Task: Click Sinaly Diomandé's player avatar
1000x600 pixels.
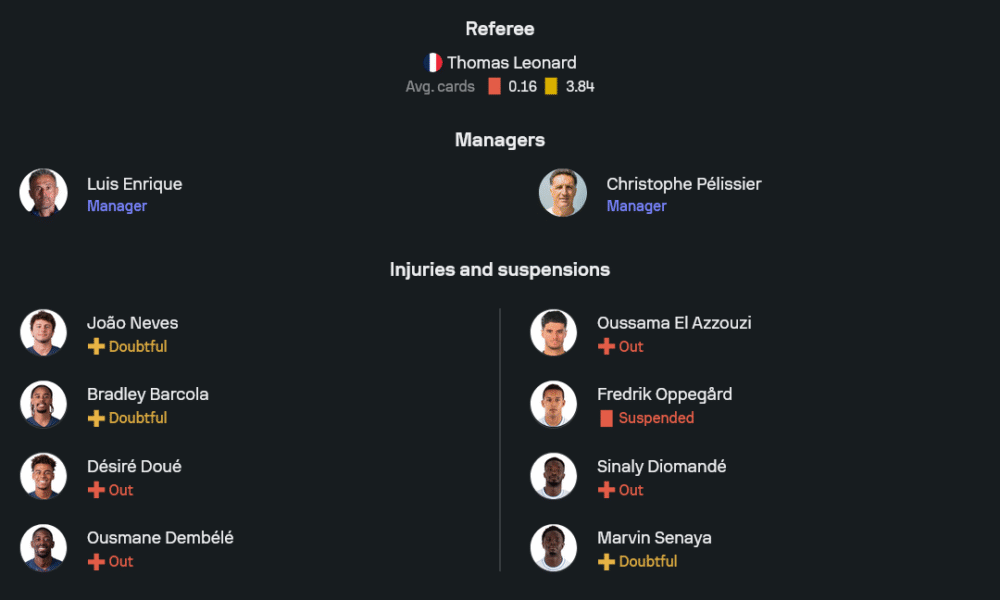Action: click(554, 477)
